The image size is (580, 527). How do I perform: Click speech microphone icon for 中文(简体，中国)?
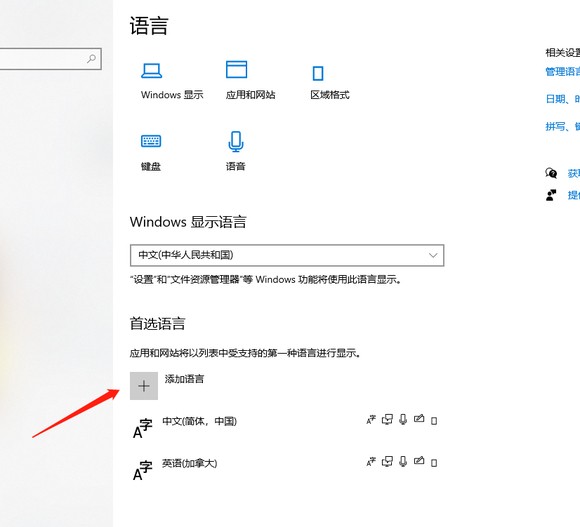tap(403, 419)
